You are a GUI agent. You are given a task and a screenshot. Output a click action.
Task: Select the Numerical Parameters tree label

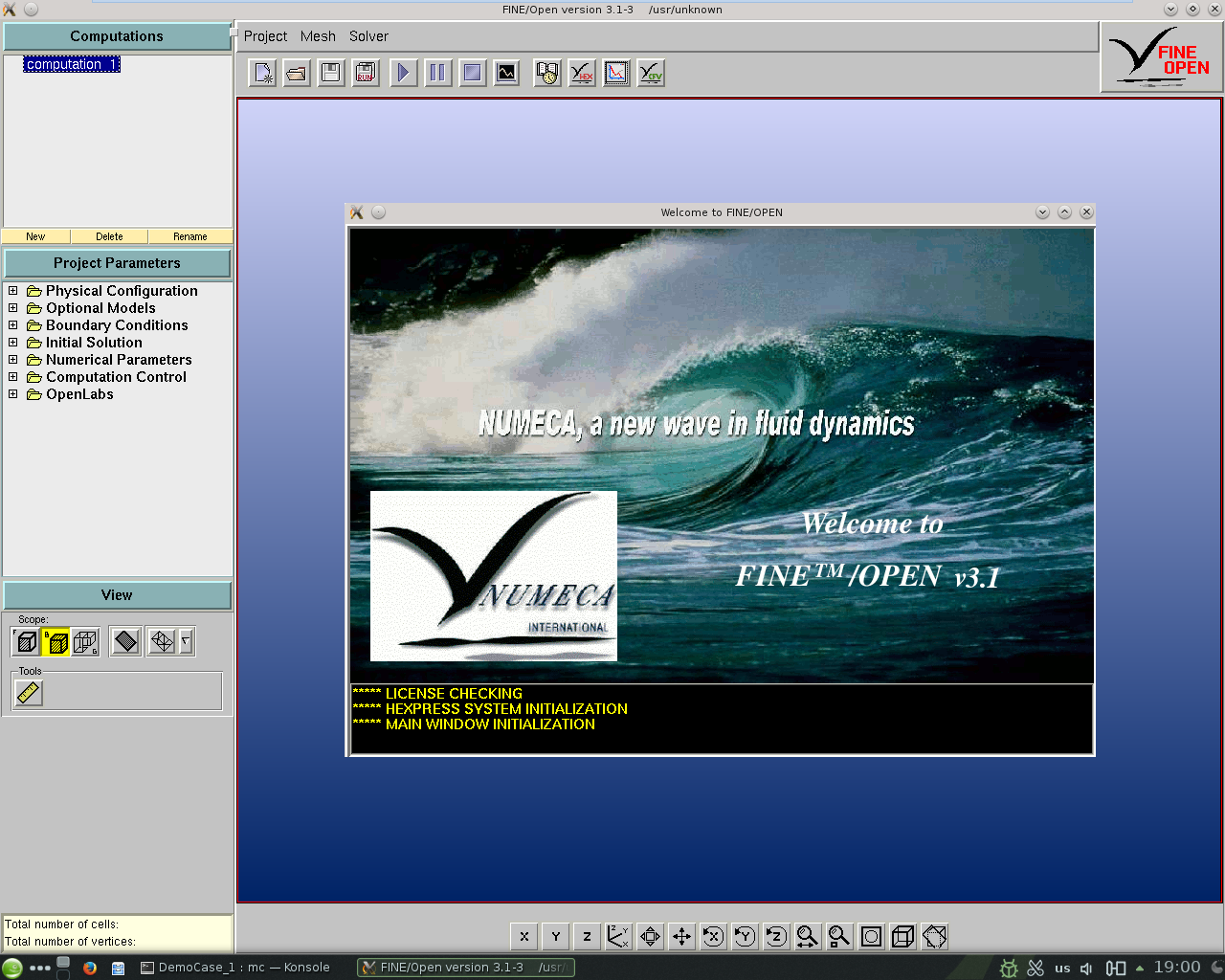119,360
